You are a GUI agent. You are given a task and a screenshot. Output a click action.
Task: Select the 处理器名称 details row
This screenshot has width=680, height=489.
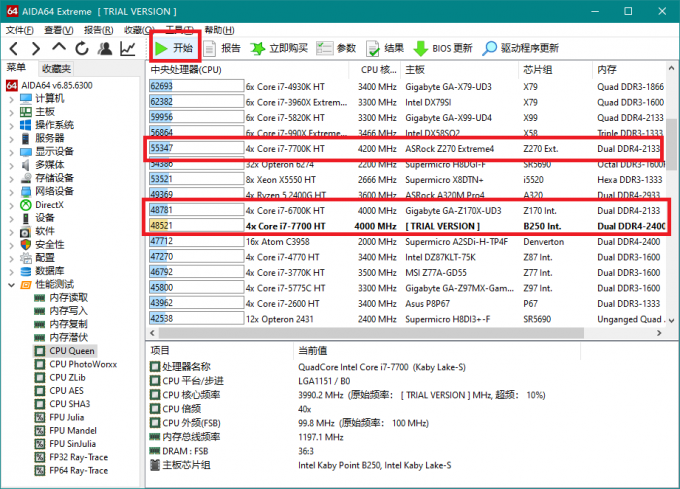tap(308, 367)
